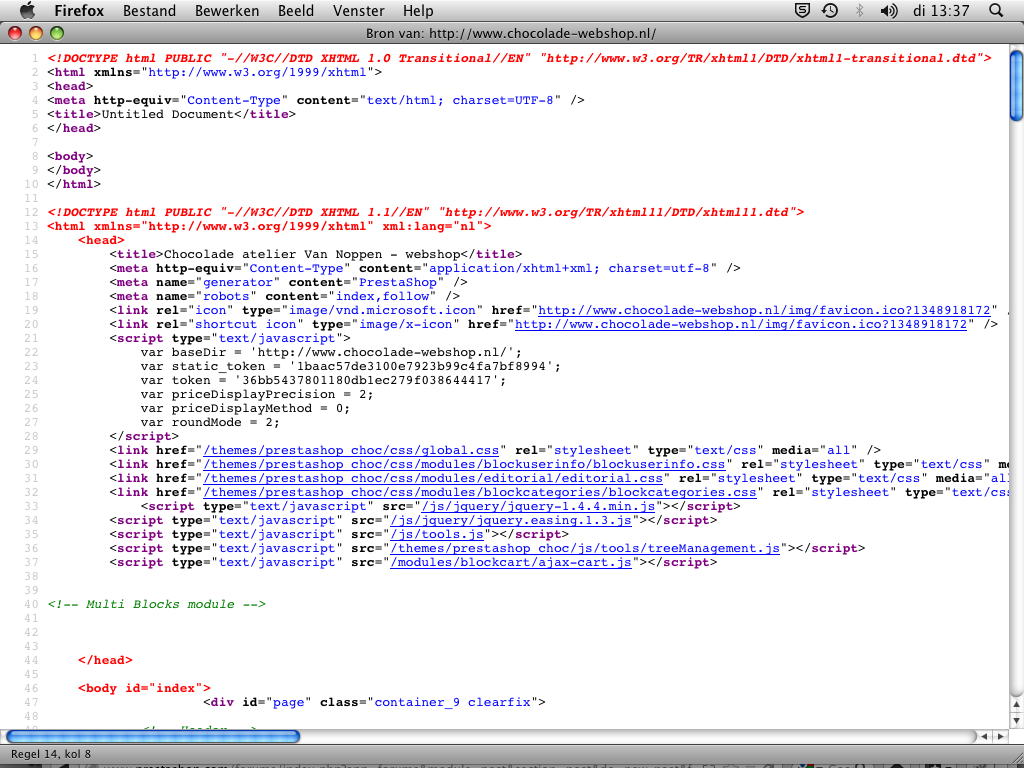The width and height of the screenshot is (1024, 768).
Task: Open the blockcategories.css link
Action: (480, 492)
